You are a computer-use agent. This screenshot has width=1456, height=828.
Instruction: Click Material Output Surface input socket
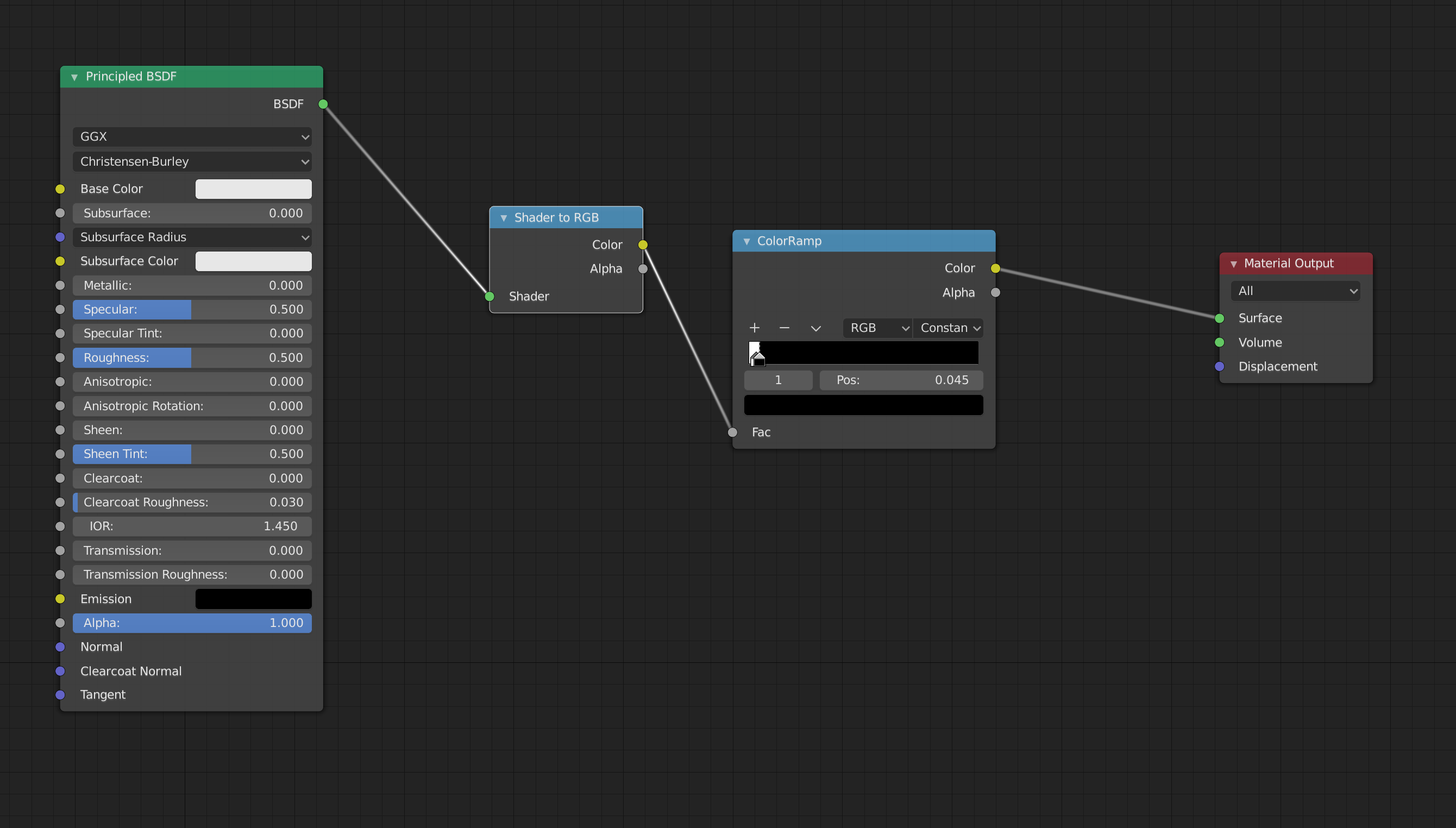[1219, 318]
